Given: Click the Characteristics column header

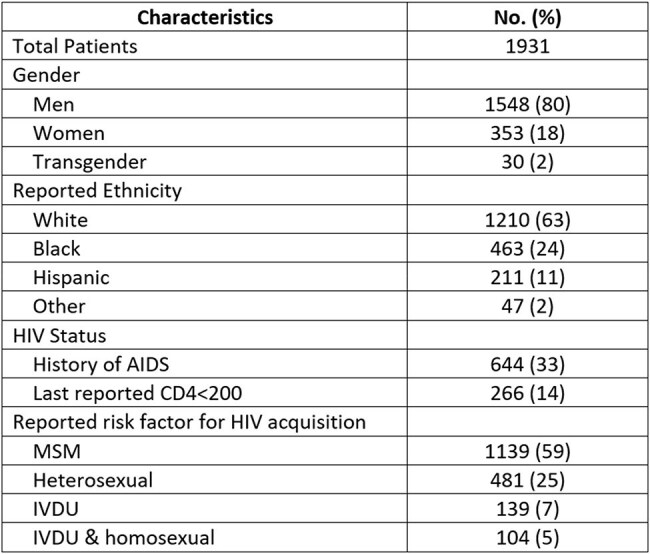Looking at the screenshot, I should point(205,17).
